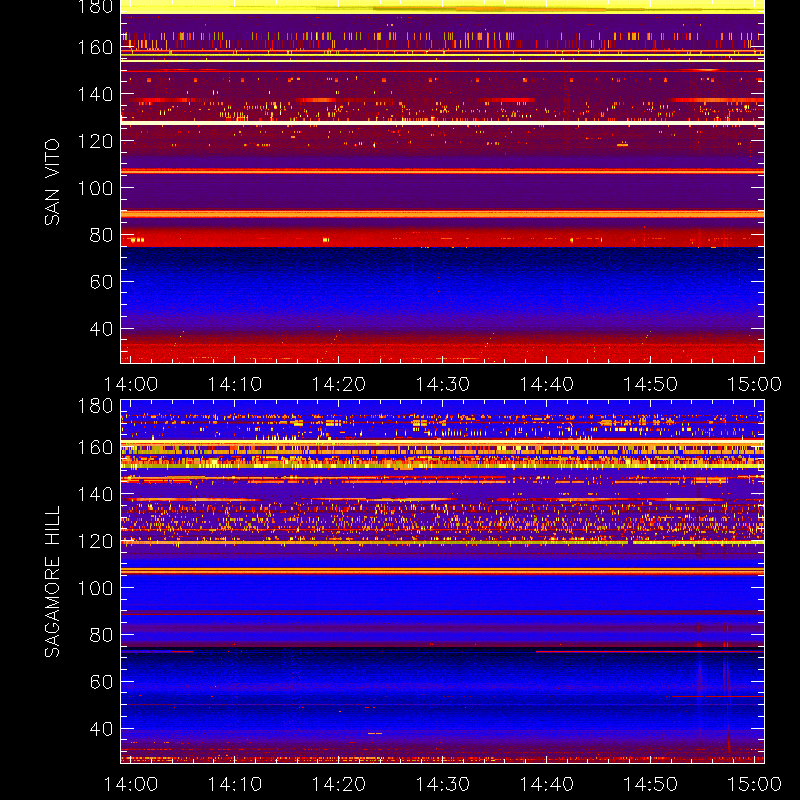Screen dimensions: 800x800
Task: Click the 14:00 time label under San Vito plot
Action: click(x=131, y=384)
